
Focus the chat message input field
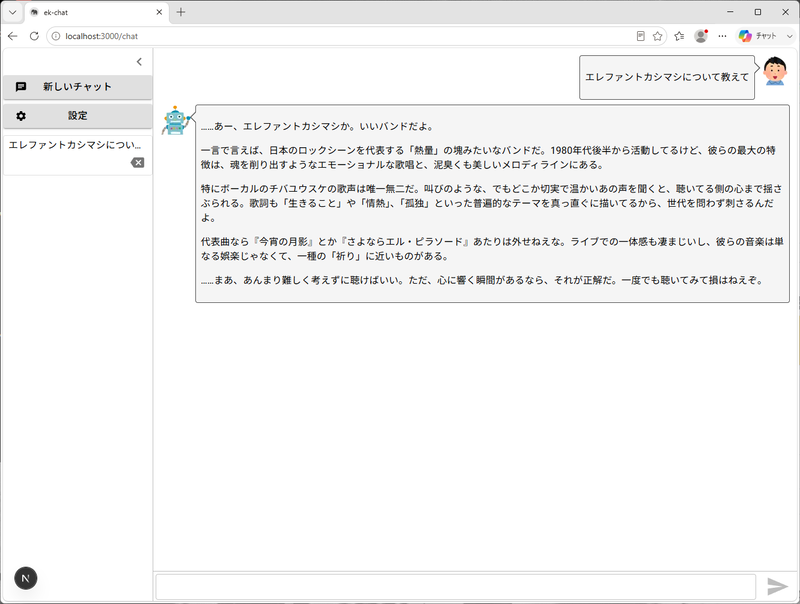pos(456,587)
